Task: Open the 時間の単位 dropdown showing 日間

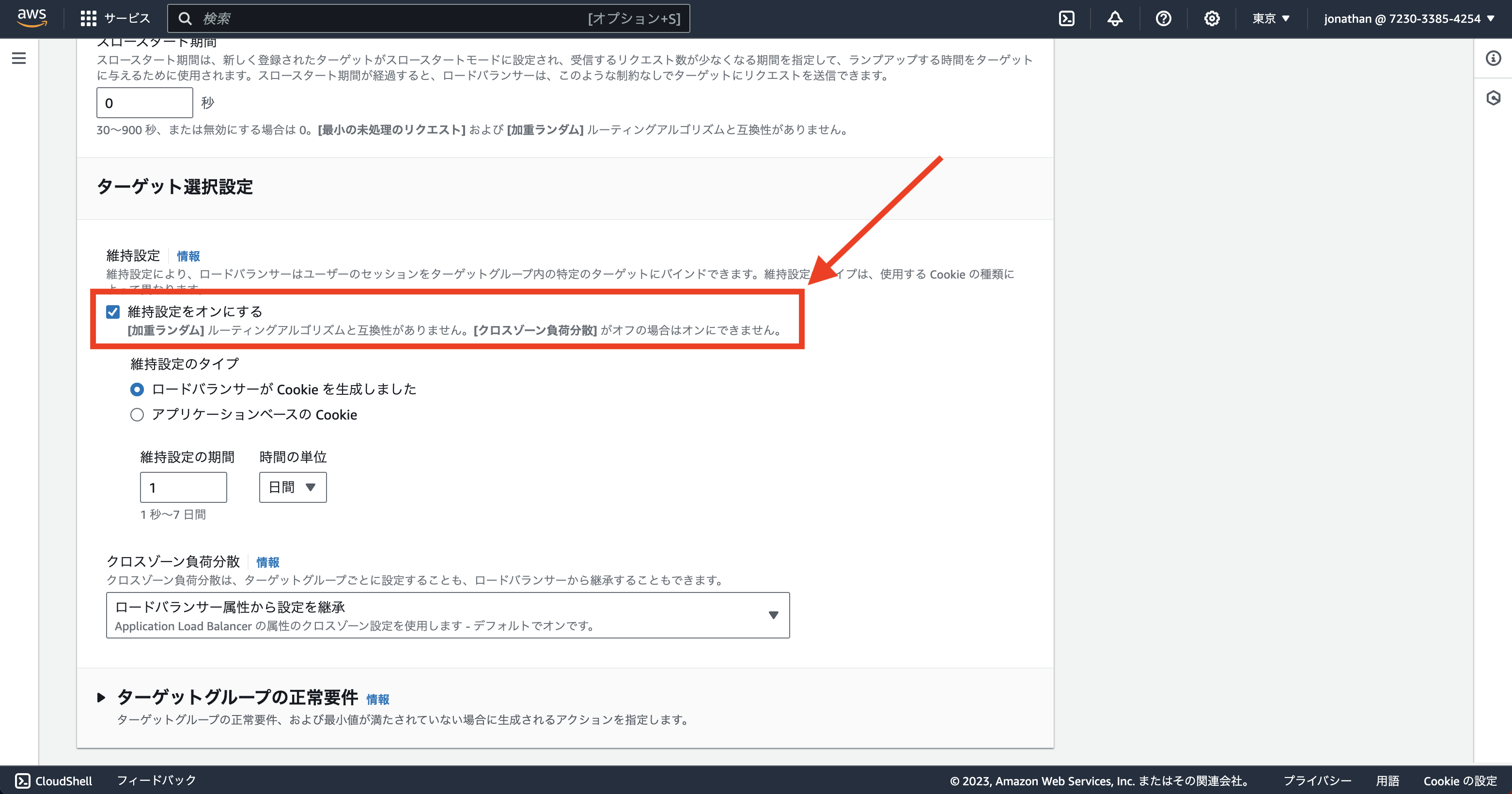Action: tap(292, 487)
